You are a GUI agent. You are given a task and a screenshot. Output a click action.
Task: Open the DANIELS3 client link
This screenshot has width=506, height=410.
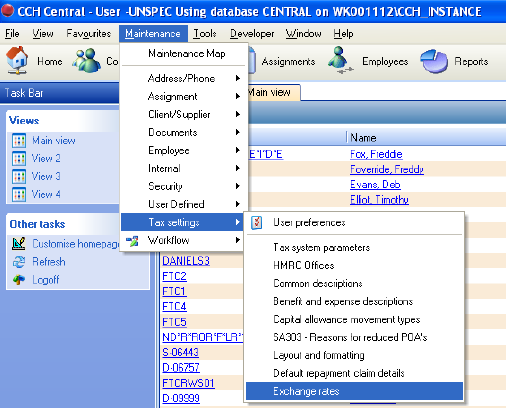tap(186, 261)
